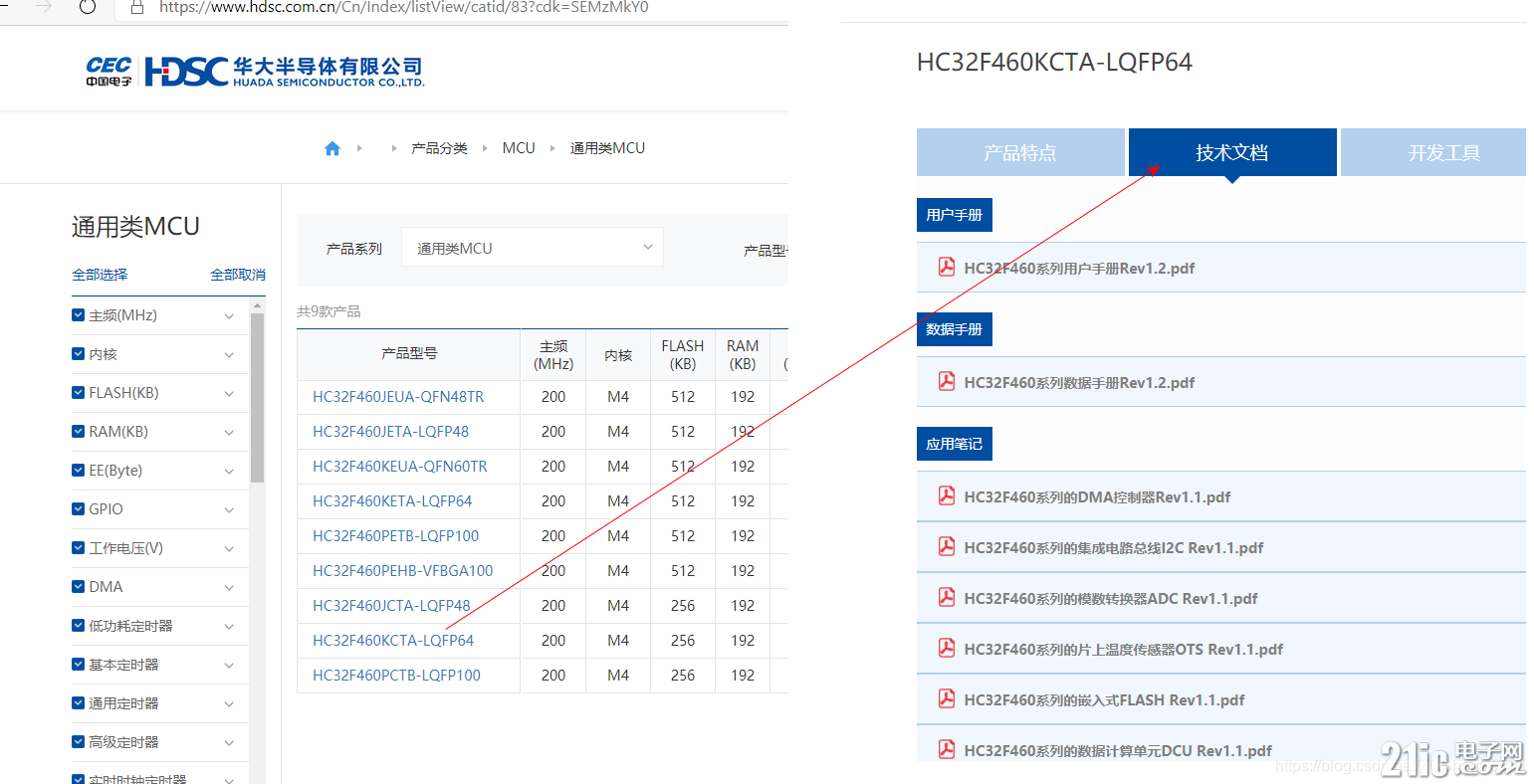Click the 用户手册 section label
Image resolution: width=1534 pixels, height=784 pixels.
(x=955, y=215)
